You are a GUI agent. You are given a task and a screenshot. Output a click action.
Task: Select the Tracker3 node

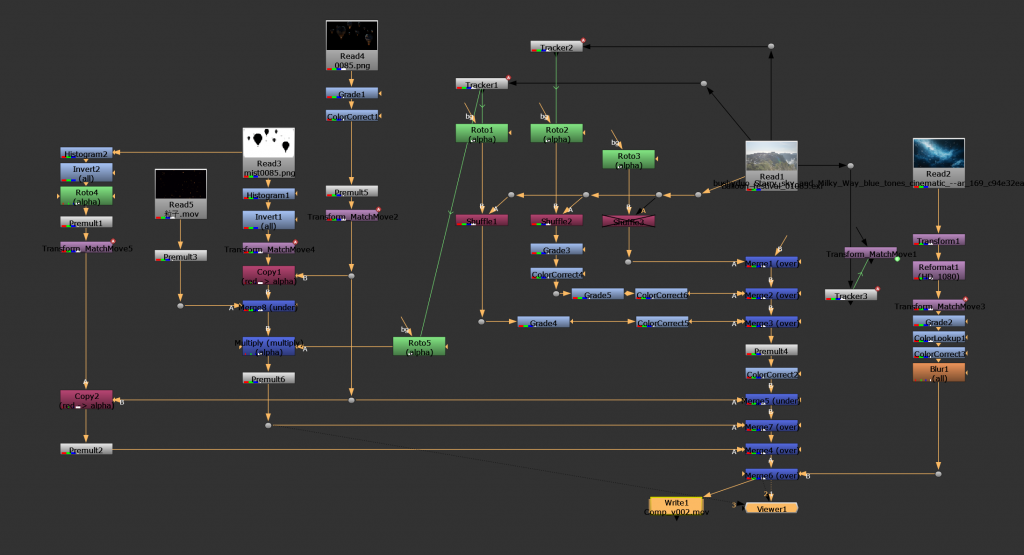pyautogui.click(x=849, y=295)
